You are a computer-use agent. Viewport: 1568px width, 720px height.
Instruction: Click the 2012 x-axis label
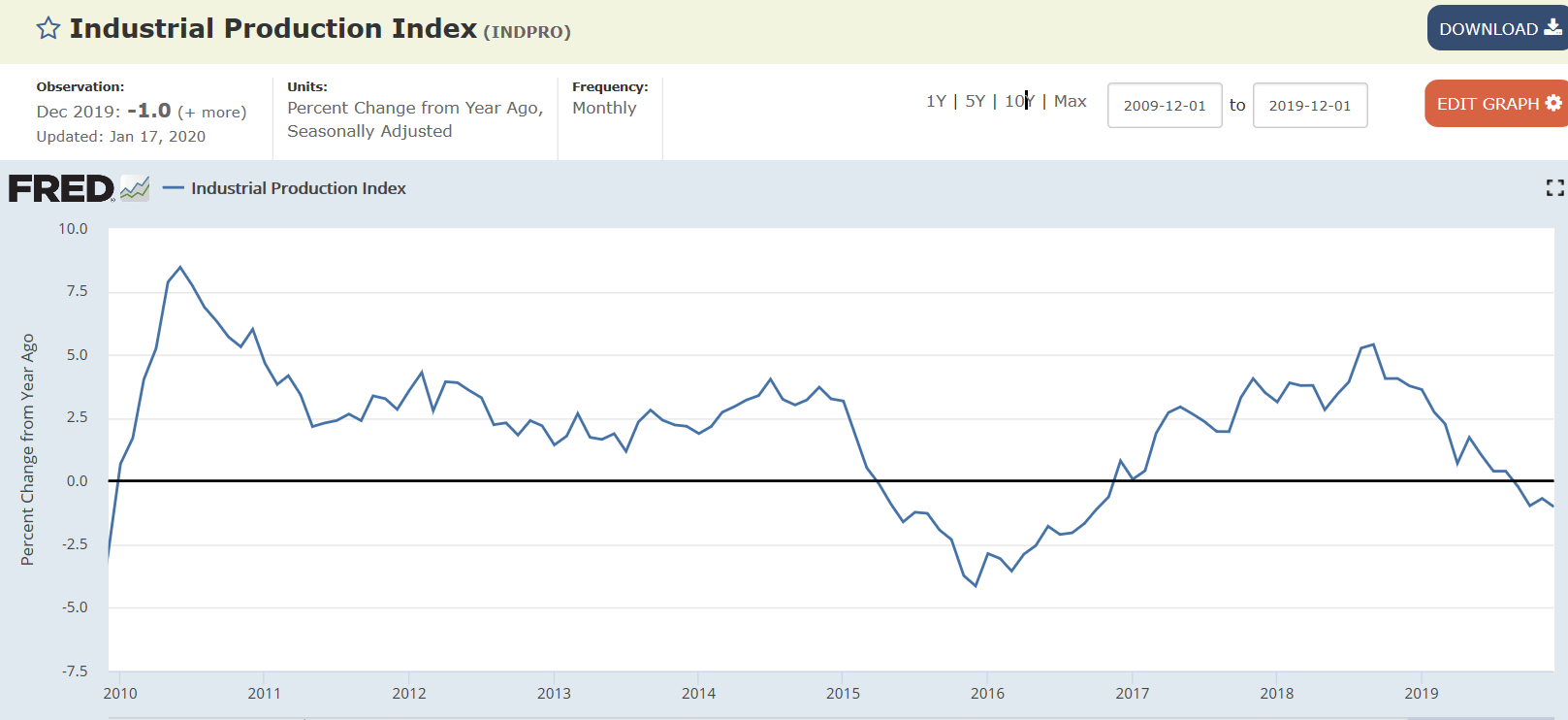(409, 693)
